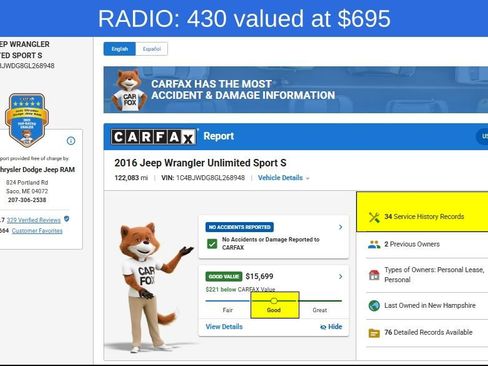Click the globe last owned icon
Screen dimensions: 488x366
(374, 306)
